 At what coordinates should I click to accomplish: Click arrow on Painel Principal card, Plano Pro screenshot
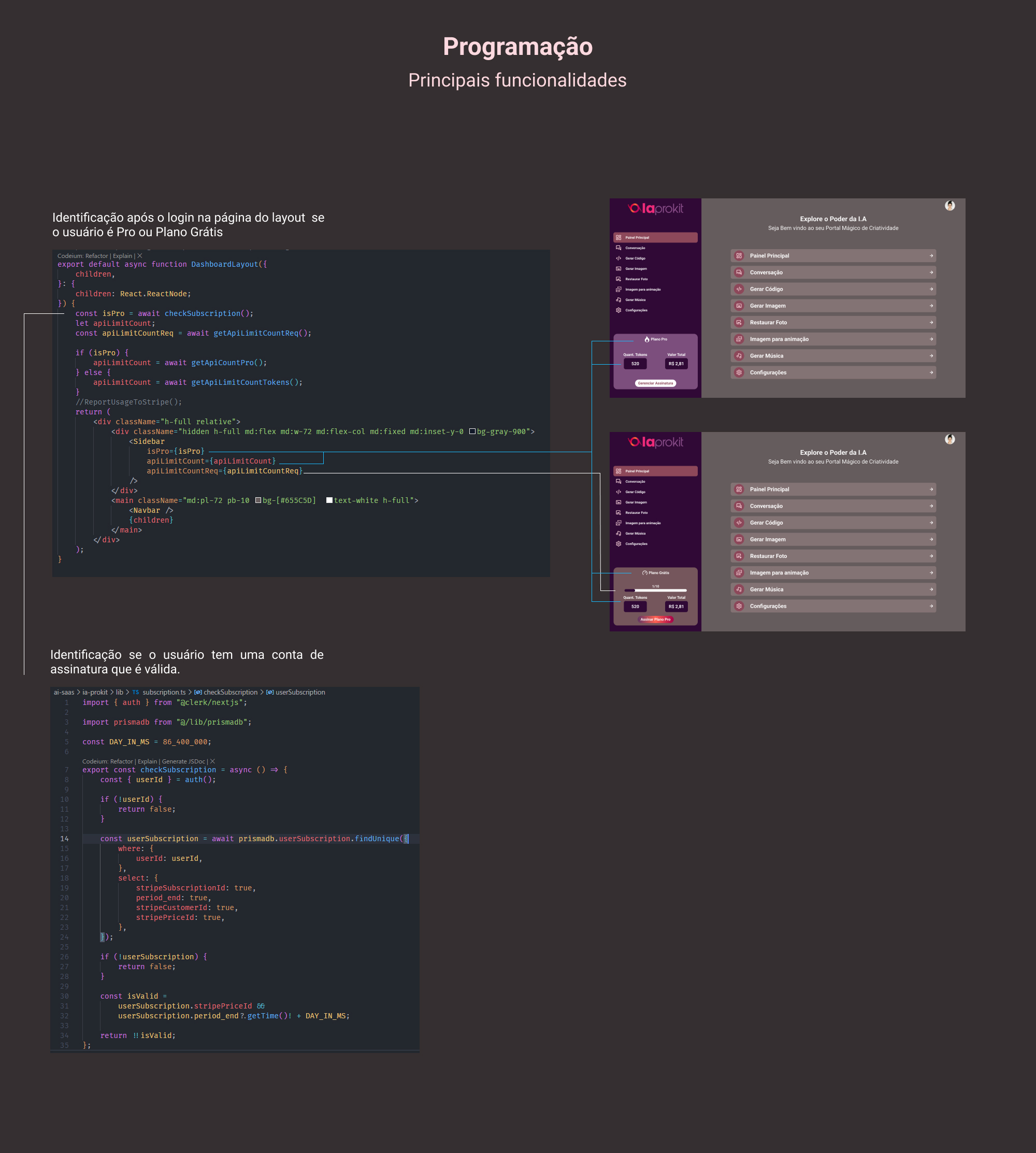[x=931, y=256]
